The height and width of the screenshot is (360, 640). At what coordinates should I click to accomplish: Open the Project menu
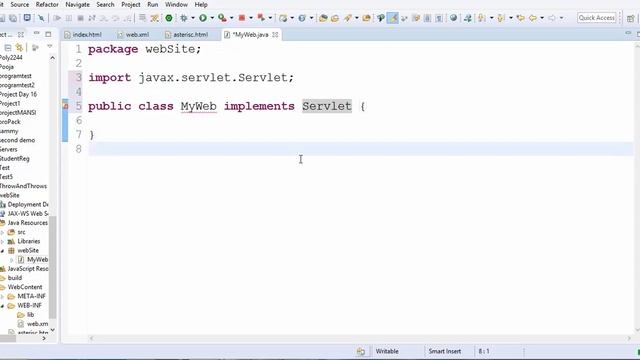coord(131,4)
